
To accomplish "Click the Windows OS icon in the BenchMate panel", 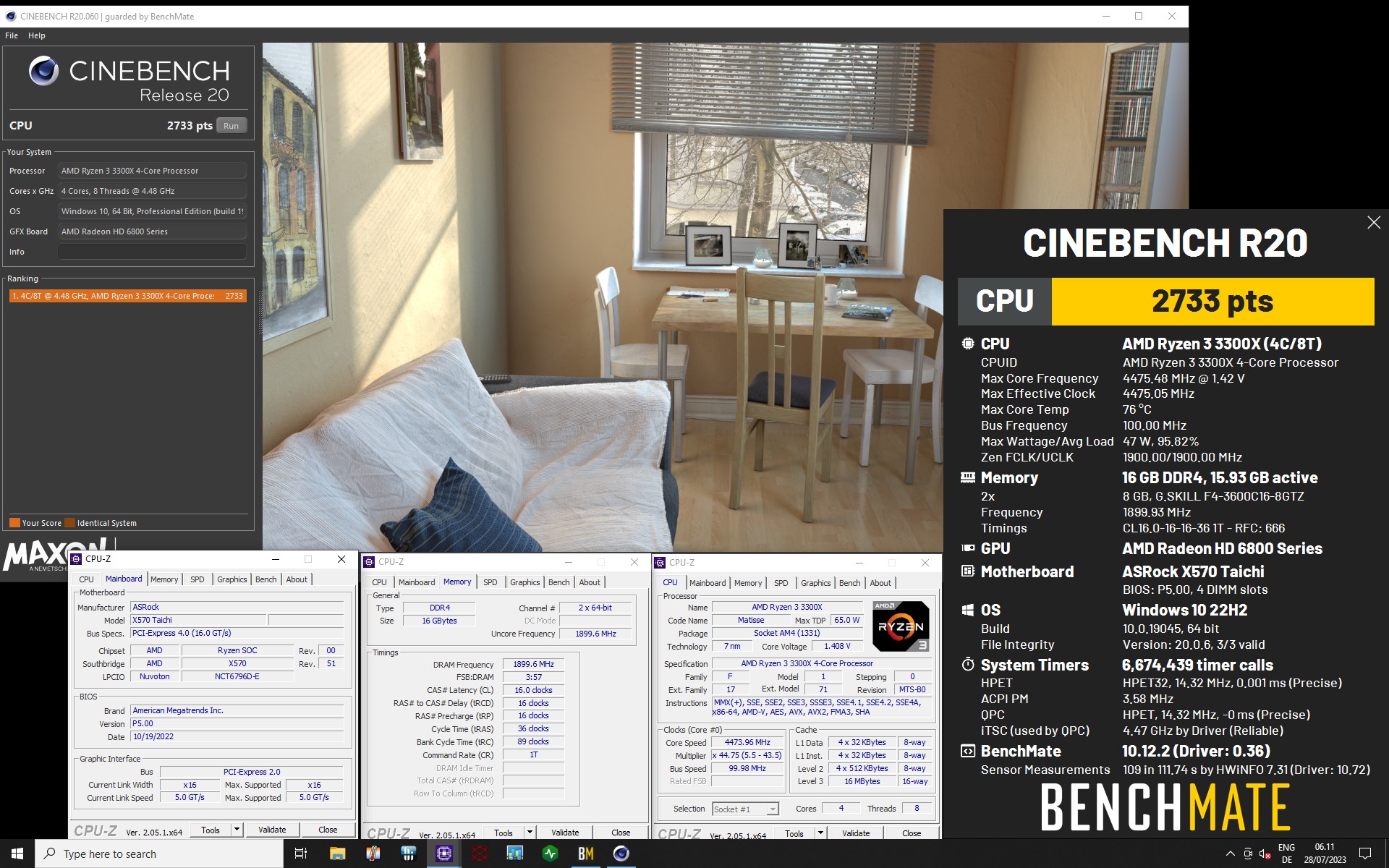I will click(968, 610).
